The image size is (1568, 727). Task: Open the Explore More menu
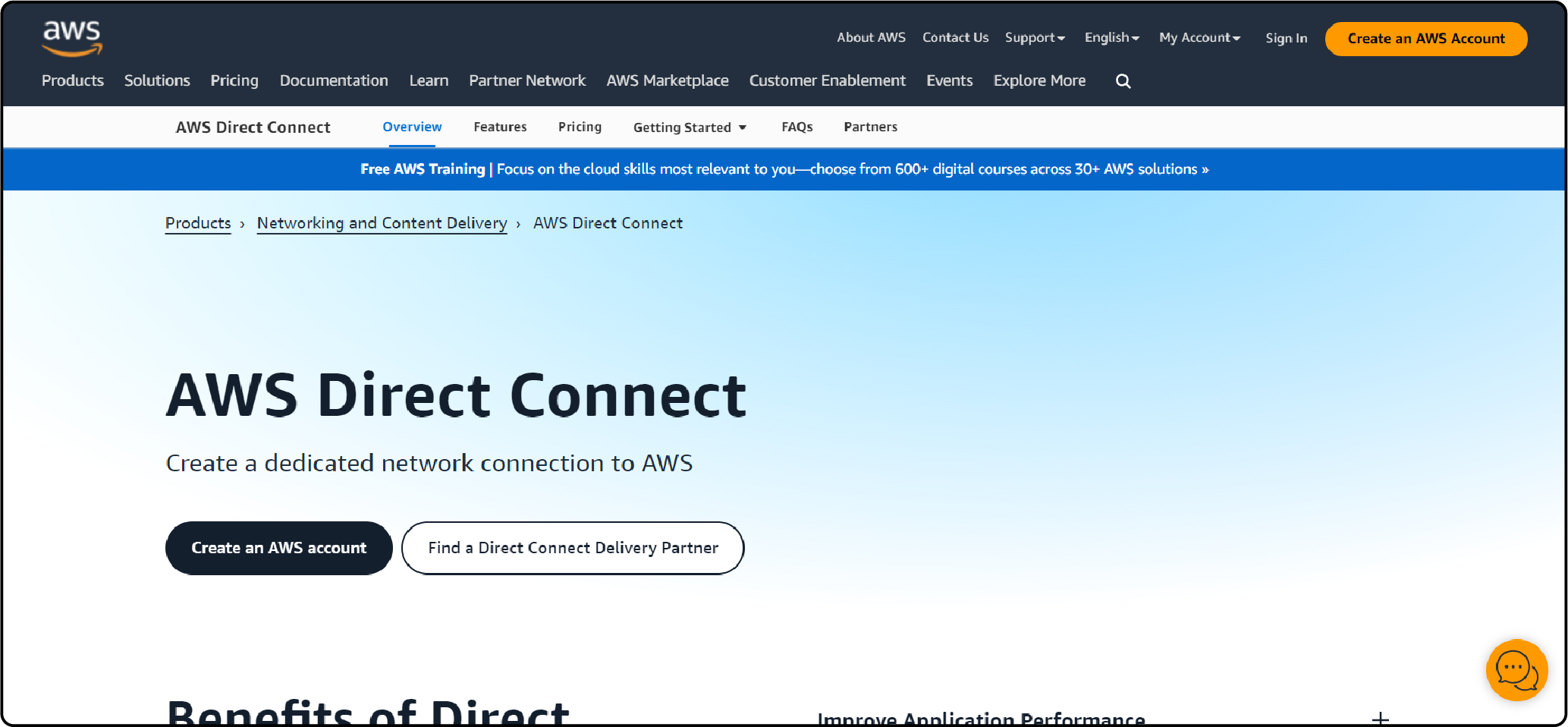pos(1039,80)
